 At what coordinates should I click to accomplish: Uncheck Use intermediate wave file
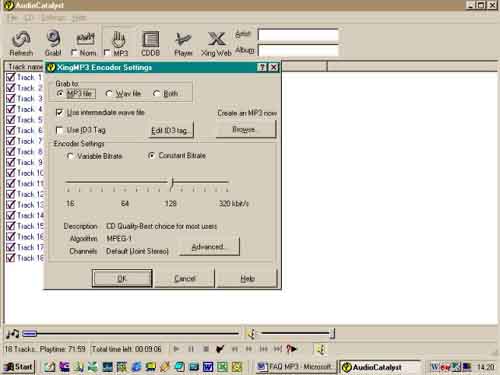tap(59, 112)
